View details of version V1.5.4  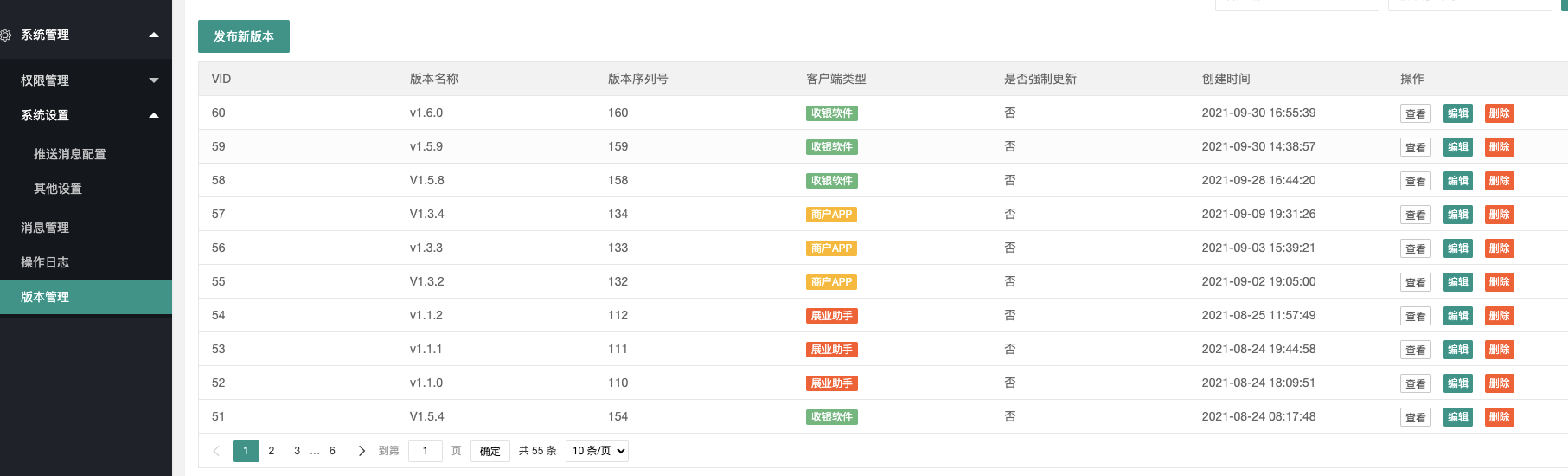coord(1416,417)
